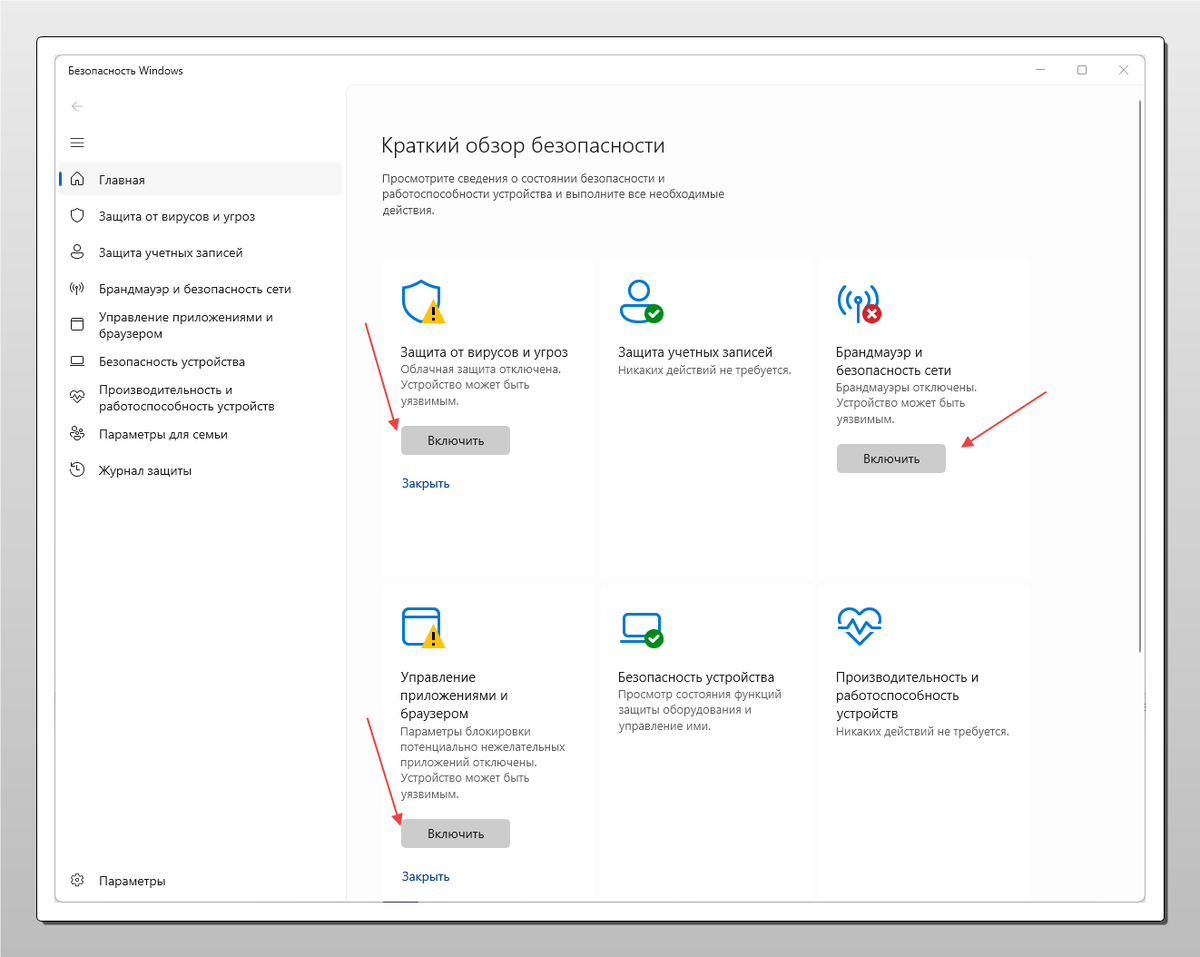Open Параметры для семьи in sidebar
The image size is (1200, 957).
(201, 434)
